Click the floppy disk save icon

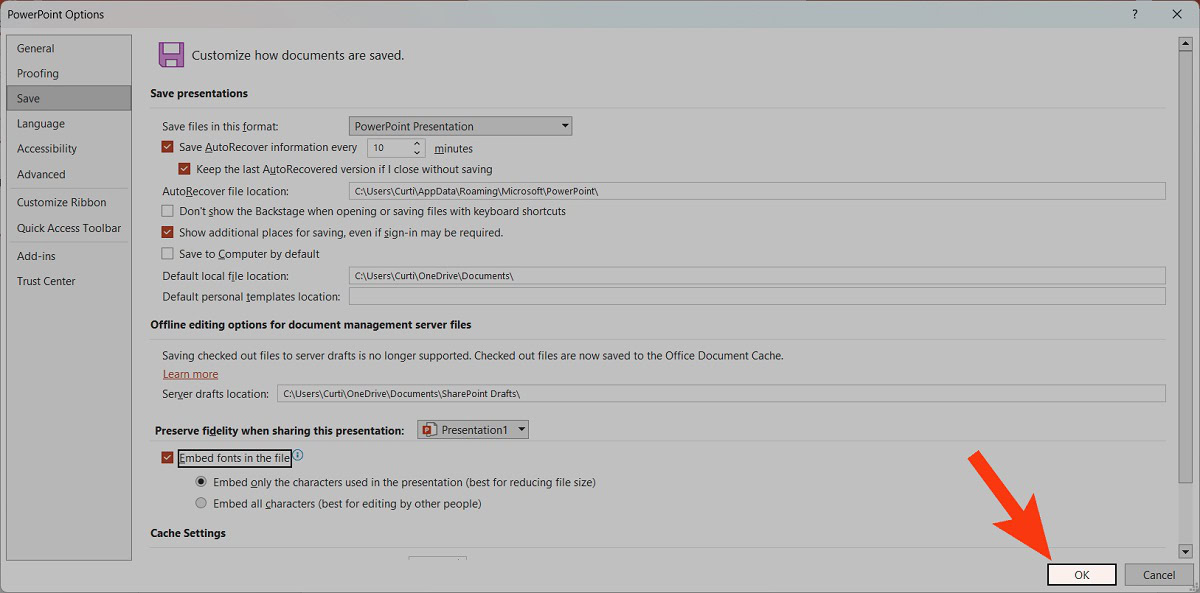(x=171, y=55)
